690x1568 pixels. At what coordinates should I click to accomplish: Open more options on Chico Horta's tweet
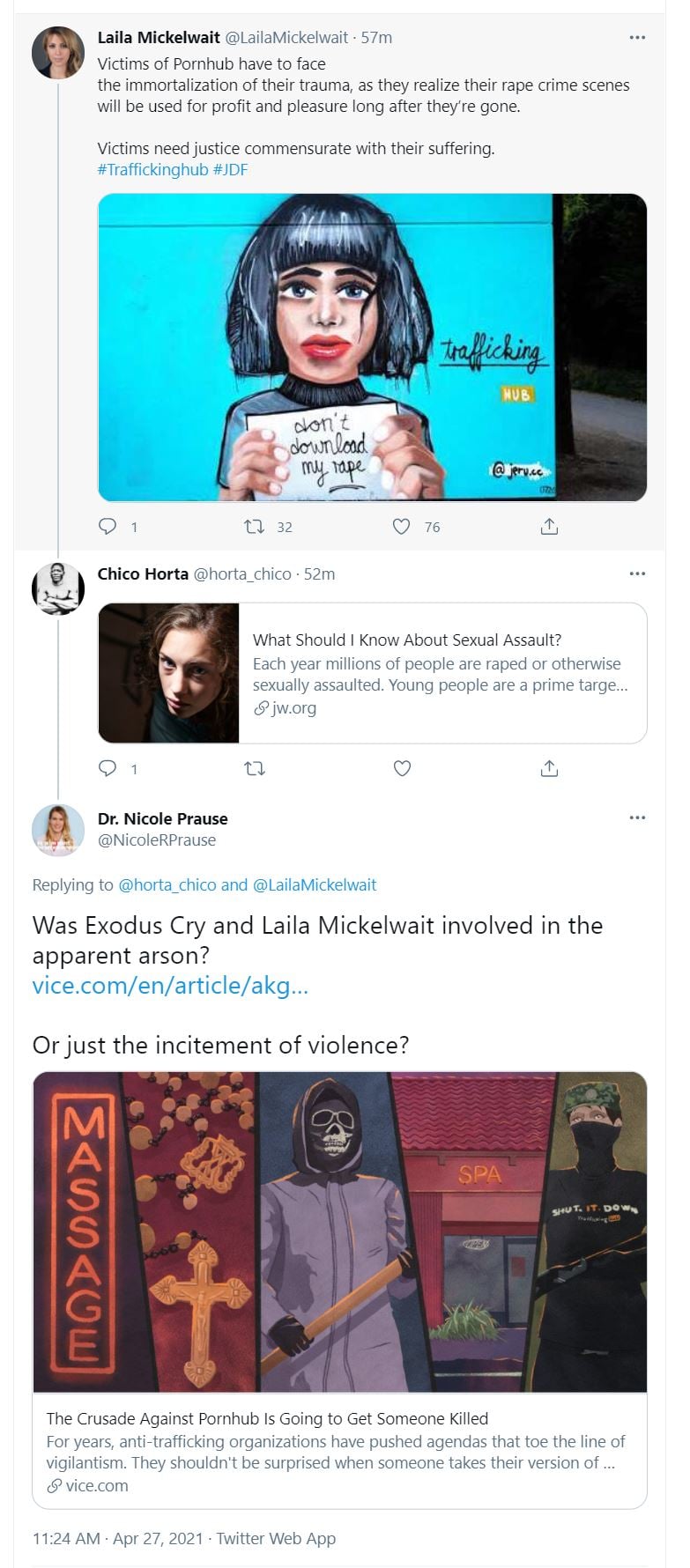coord(637,574)
